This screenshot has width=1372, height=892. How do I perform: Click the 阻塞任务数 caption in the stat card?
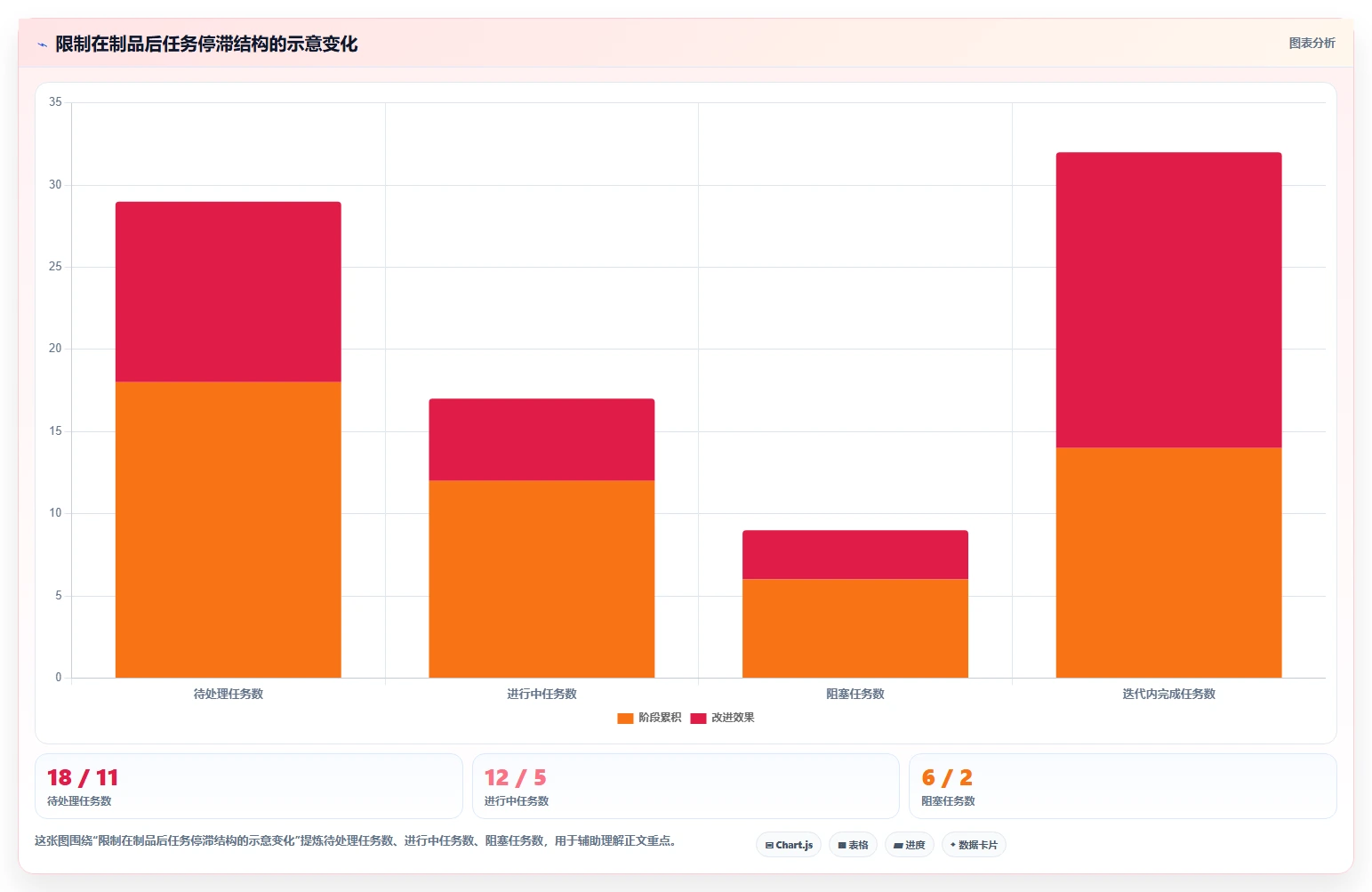[x=948, y=801]
